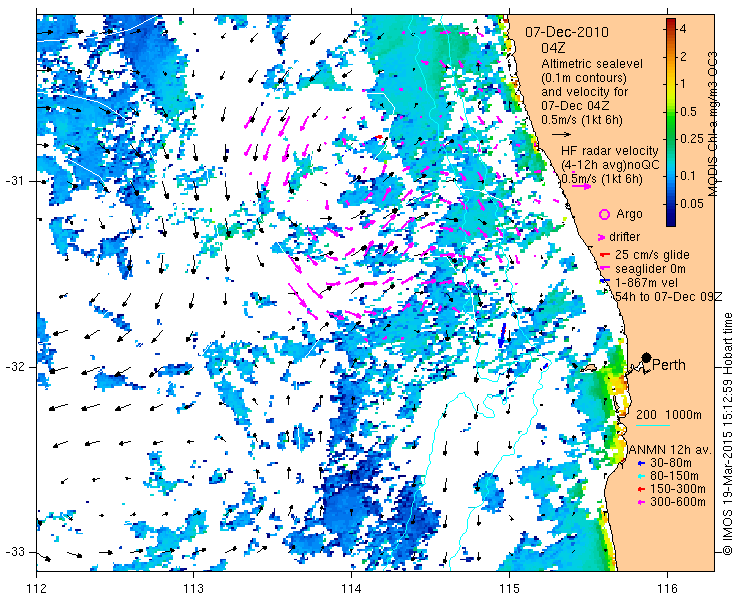Click the colorbar tick label 1
740x600 pixels.
click(x=682, y=85)
